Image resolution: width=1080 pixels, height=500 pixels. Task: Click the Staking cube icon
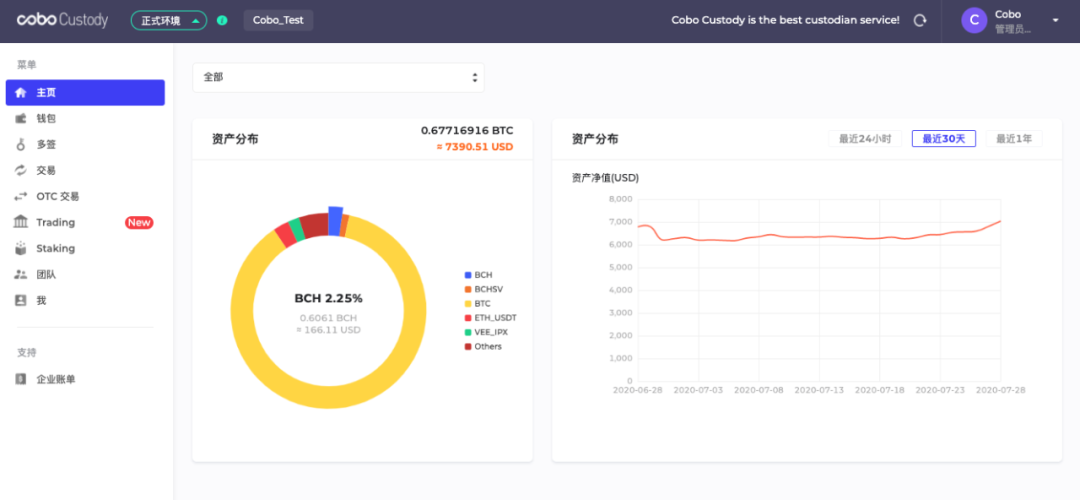20,249
